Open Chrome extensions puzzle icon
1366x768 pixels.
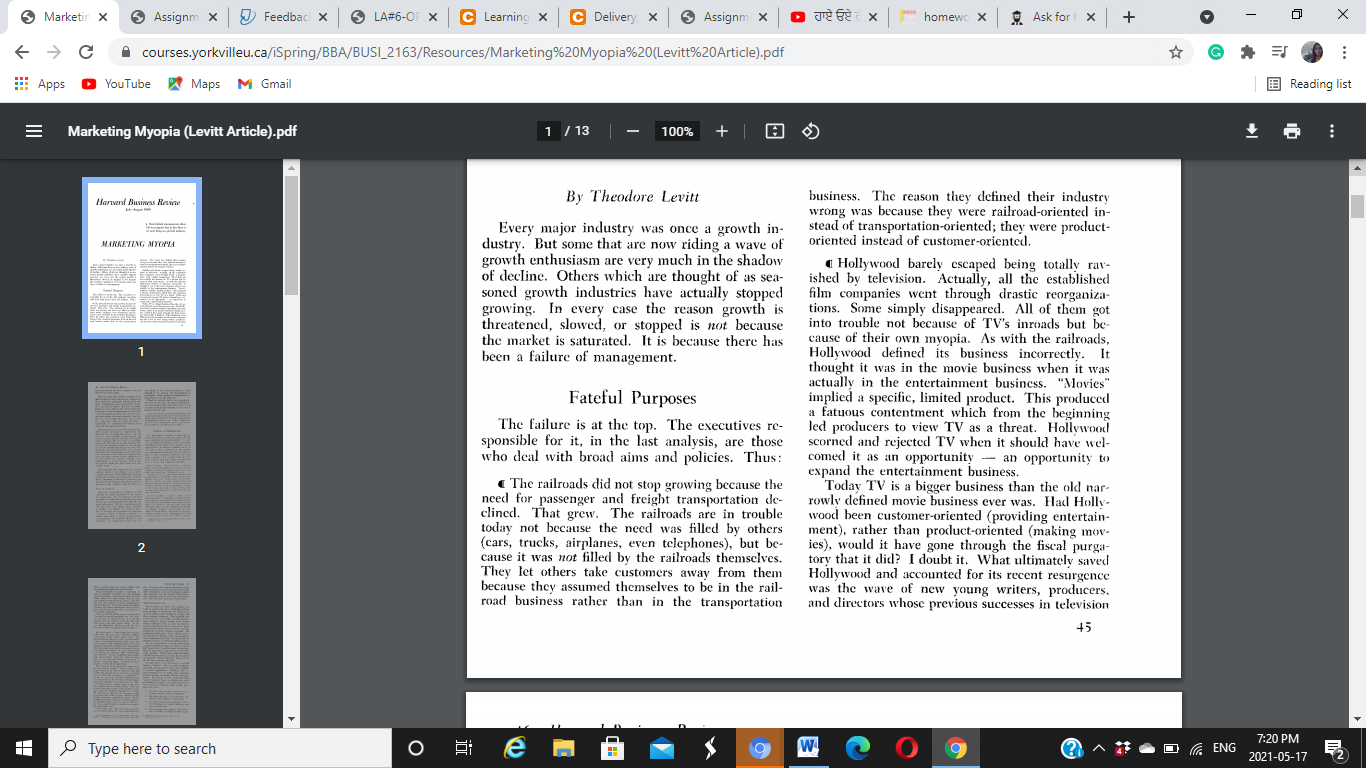1247,52
